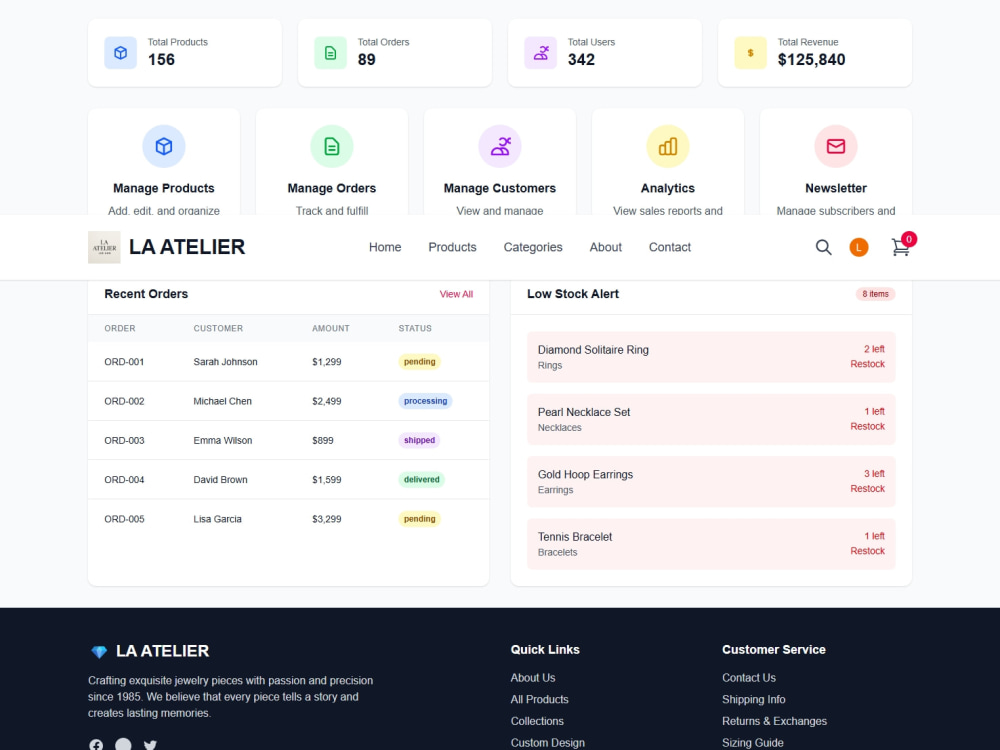Open Contact in the navbar
Viewport: 1000px width, 750px height.
670,247
